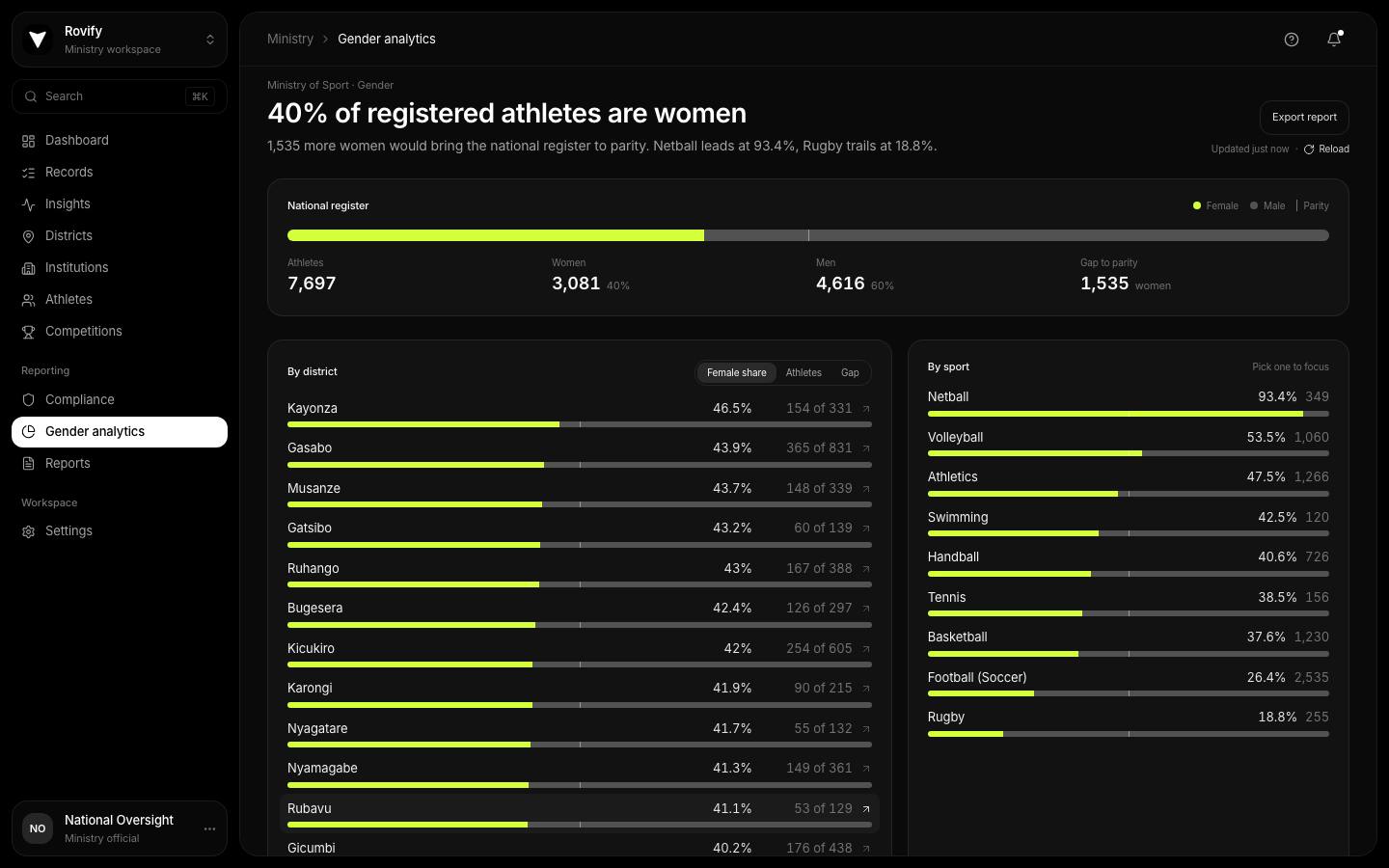The width and height of the screenshot is (1389, 868).
Task: Click the Competitions trophy icon
Action: click(29, 332)
